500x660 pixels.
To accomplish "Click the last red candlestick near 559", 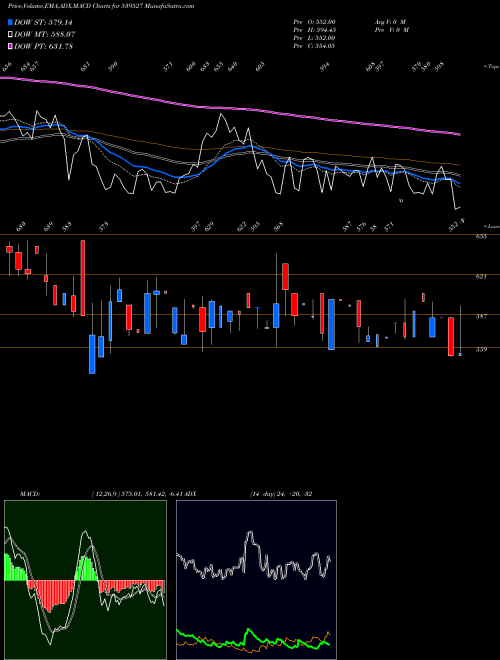I will [451, 337].
